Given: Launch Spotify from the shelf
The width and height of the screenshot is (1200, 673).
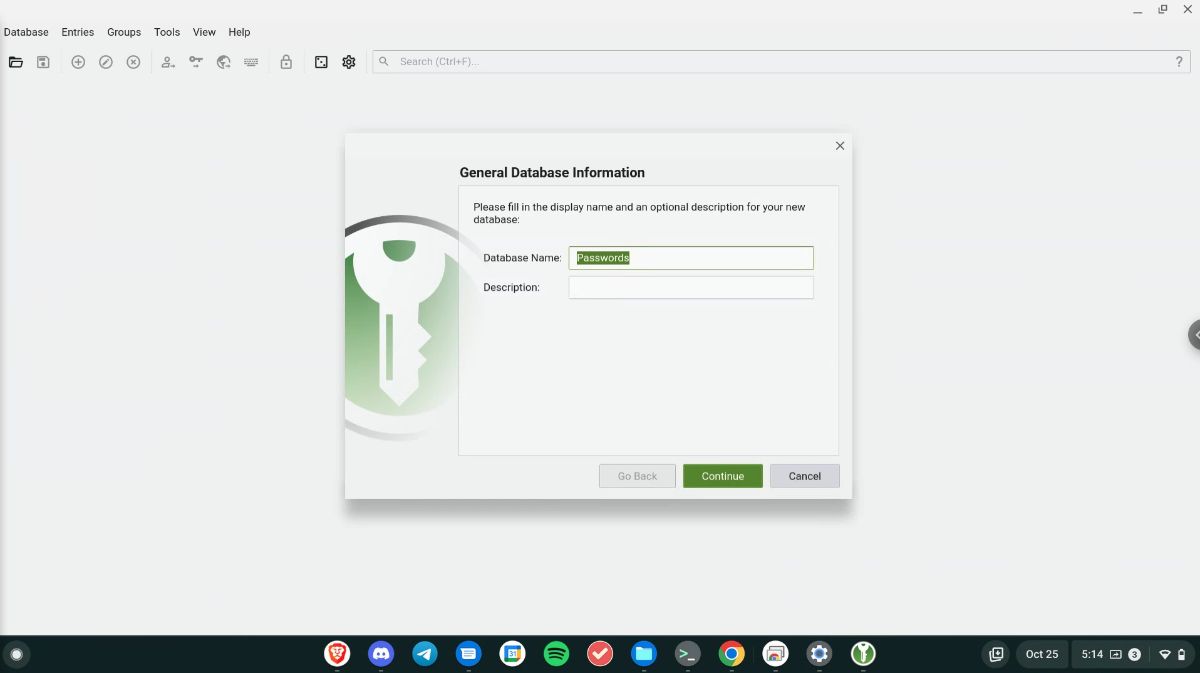Looking at the screenshot, I should tap(556, 653).
